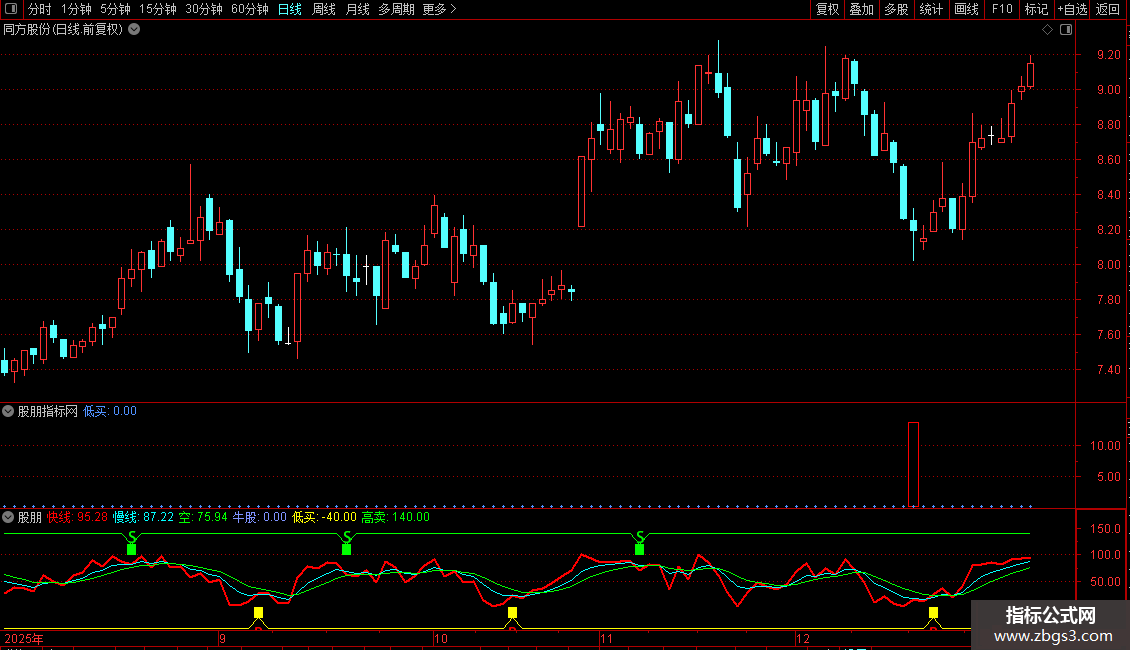Click the month 10 axis label

(x=440, y=639)
